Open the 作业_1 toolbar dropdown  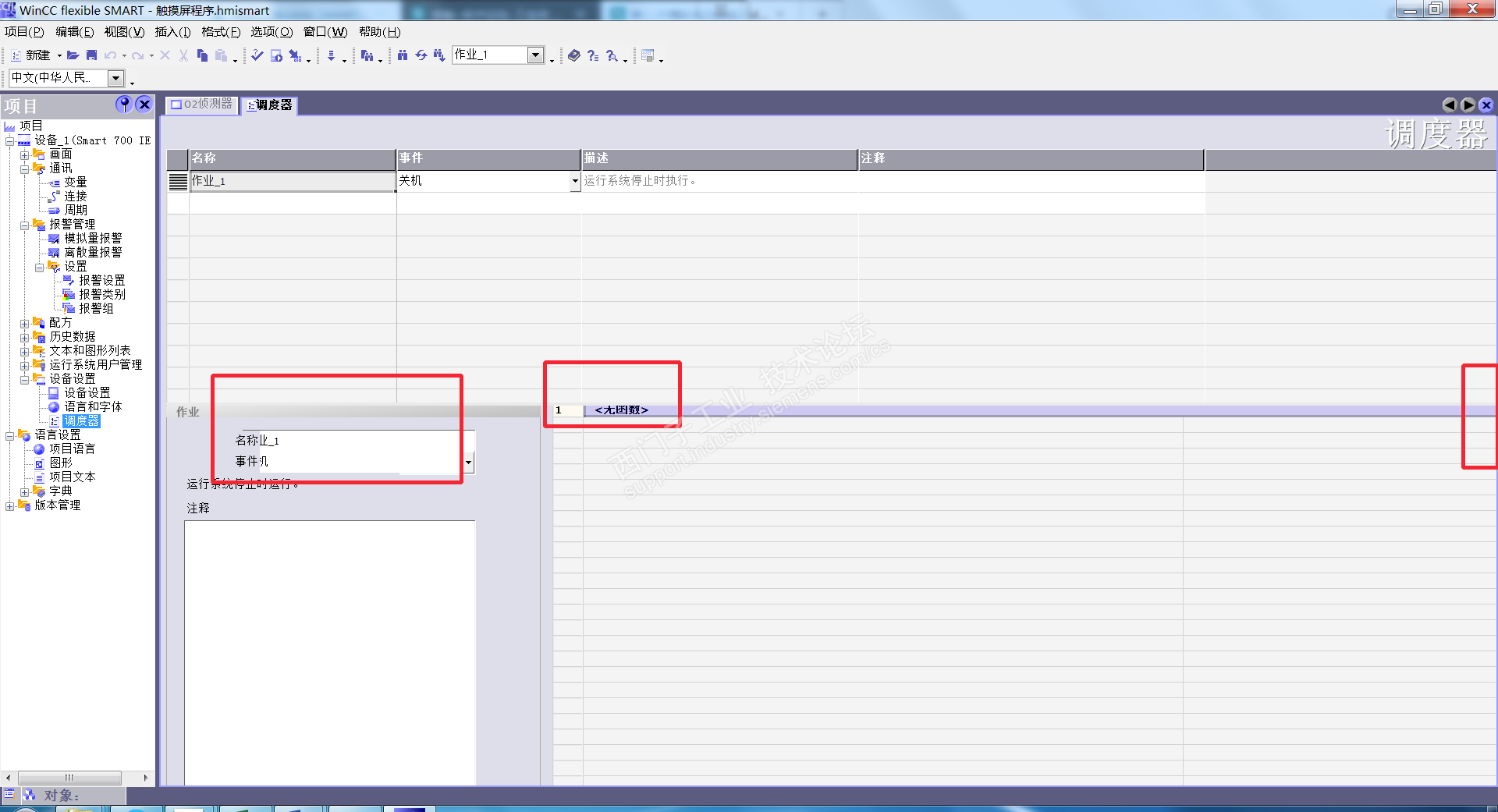(x=535, y=55)
